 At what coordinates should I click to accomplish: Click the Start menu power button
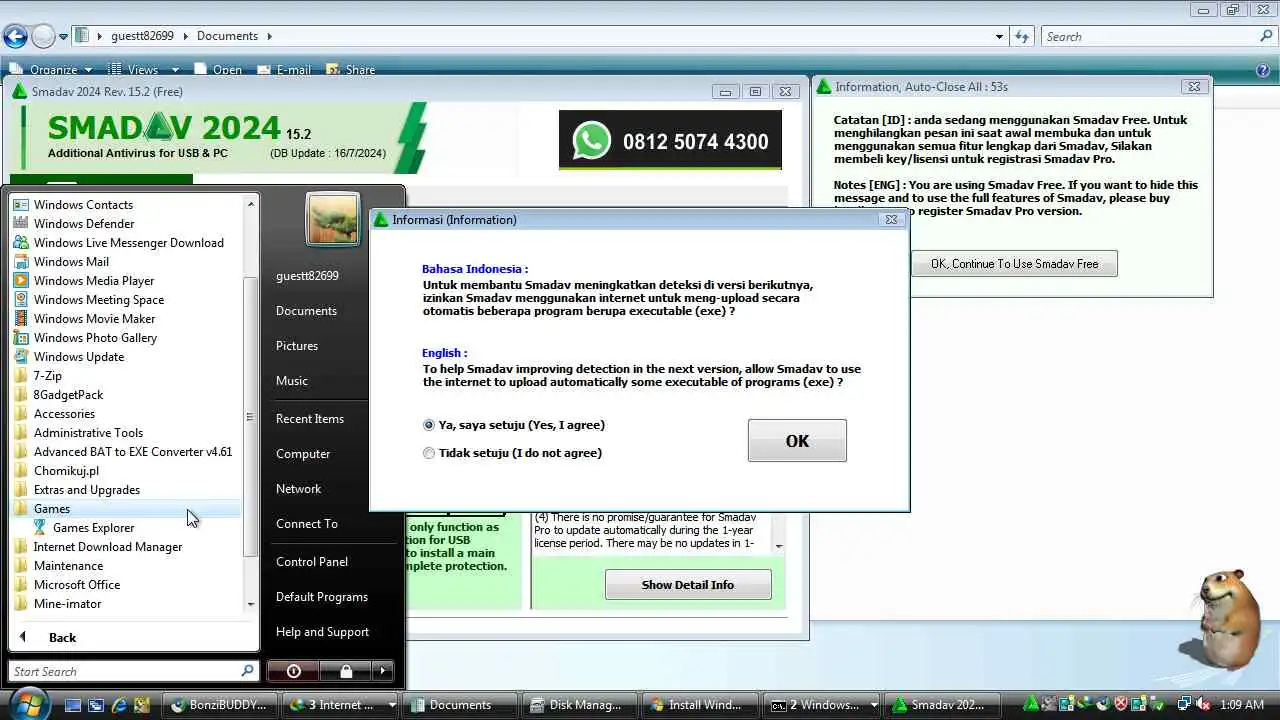click(293, 671)
